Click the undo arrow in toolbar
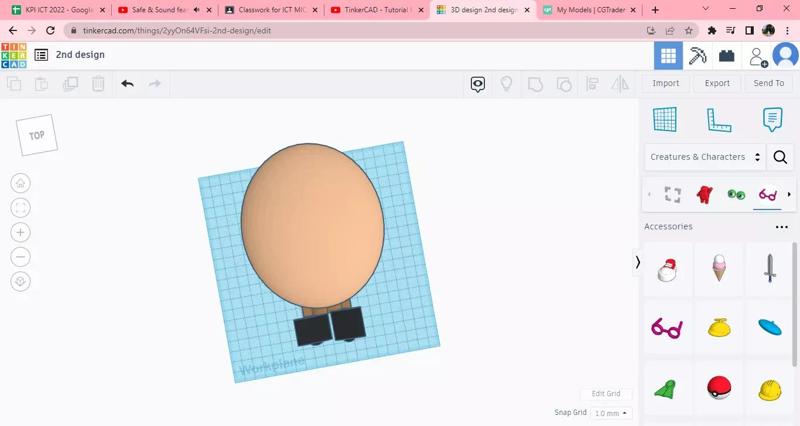Viewport: 800px width, 426px height. [127, 84]
